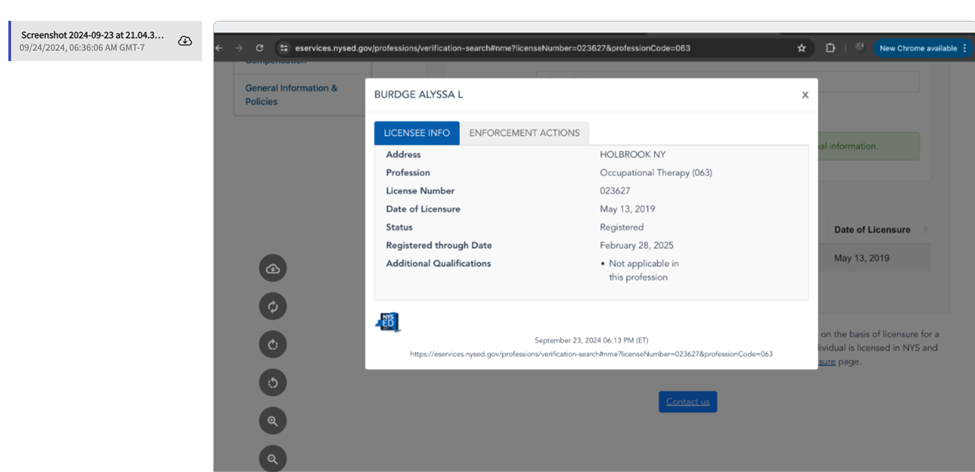Open General Information & Policies link
Image resolution: width=975 pixels, height=472 pixels.
click(291, 94)
